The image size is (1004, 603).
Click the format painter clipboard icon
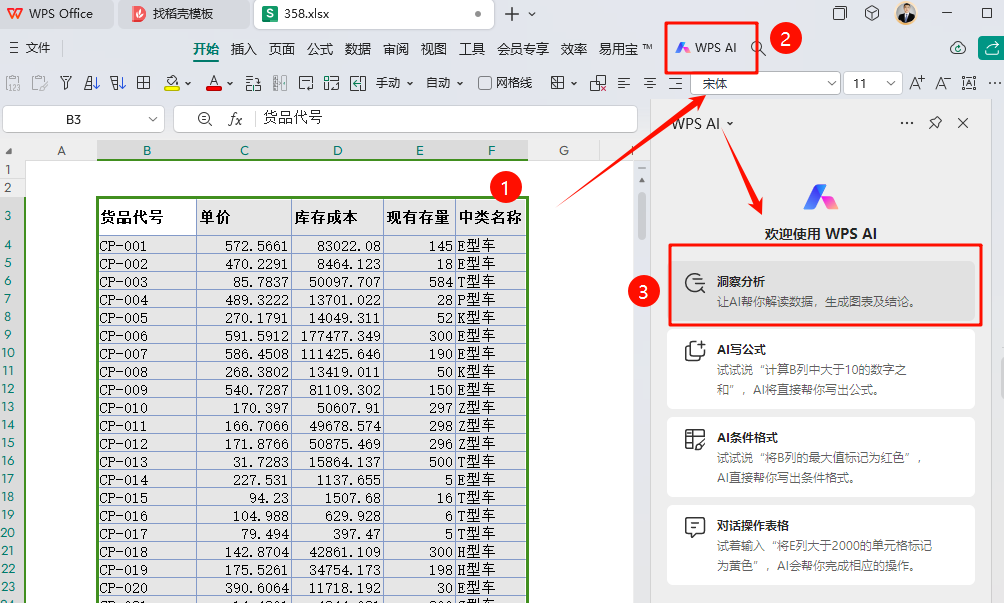(x=39, y=83)
